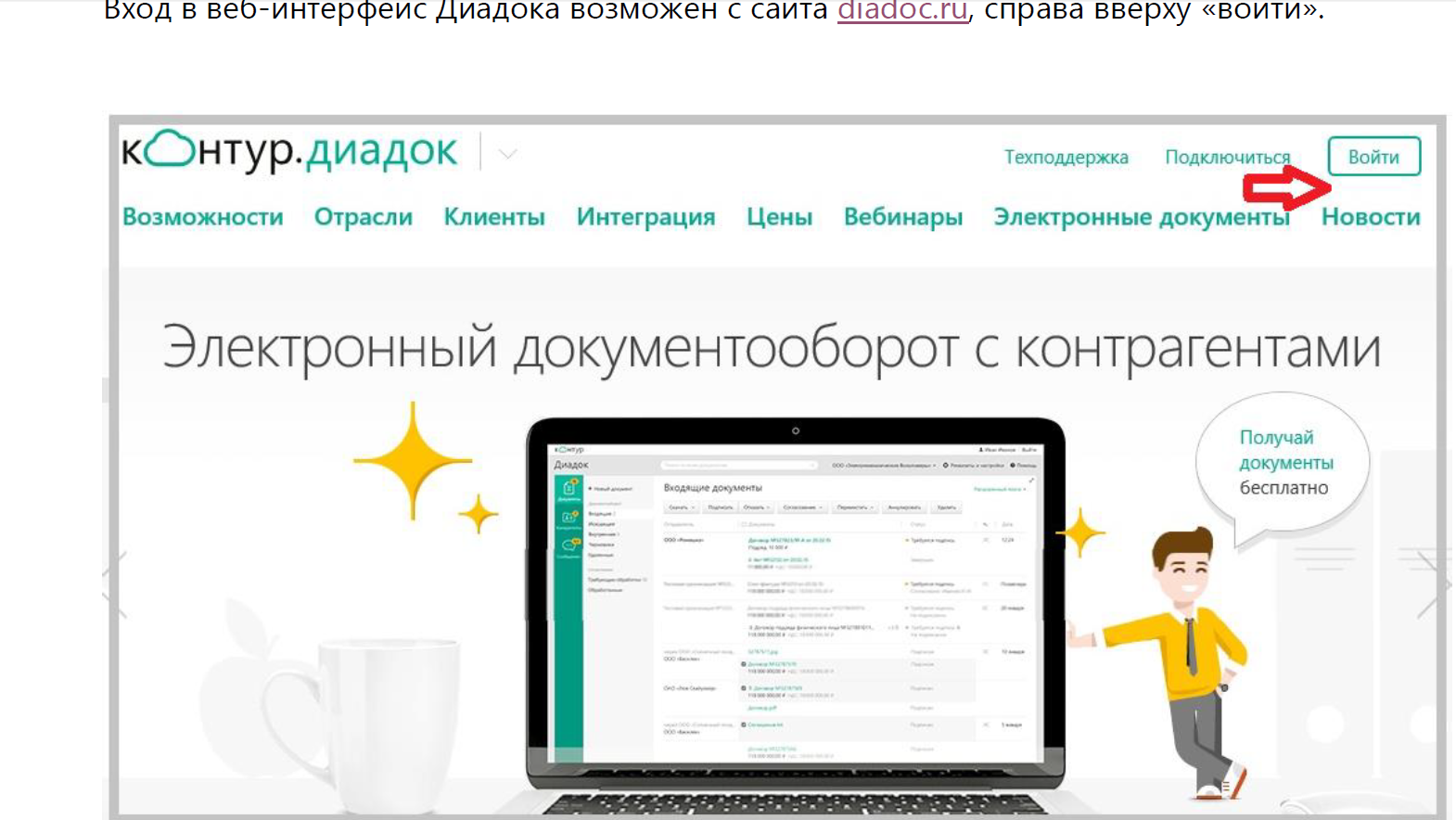Select the Отрасли menu item

pos(364,217)
